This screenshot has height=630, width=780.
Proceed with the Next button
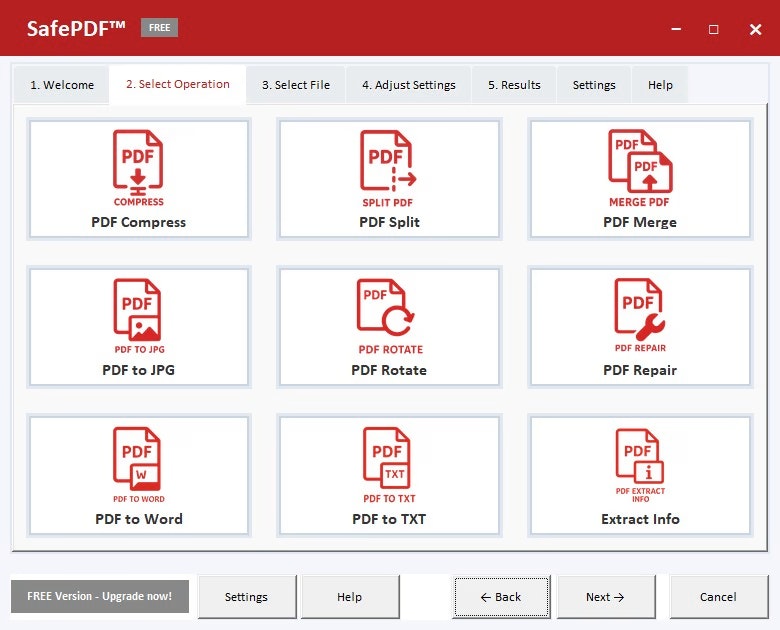point(606,597)
